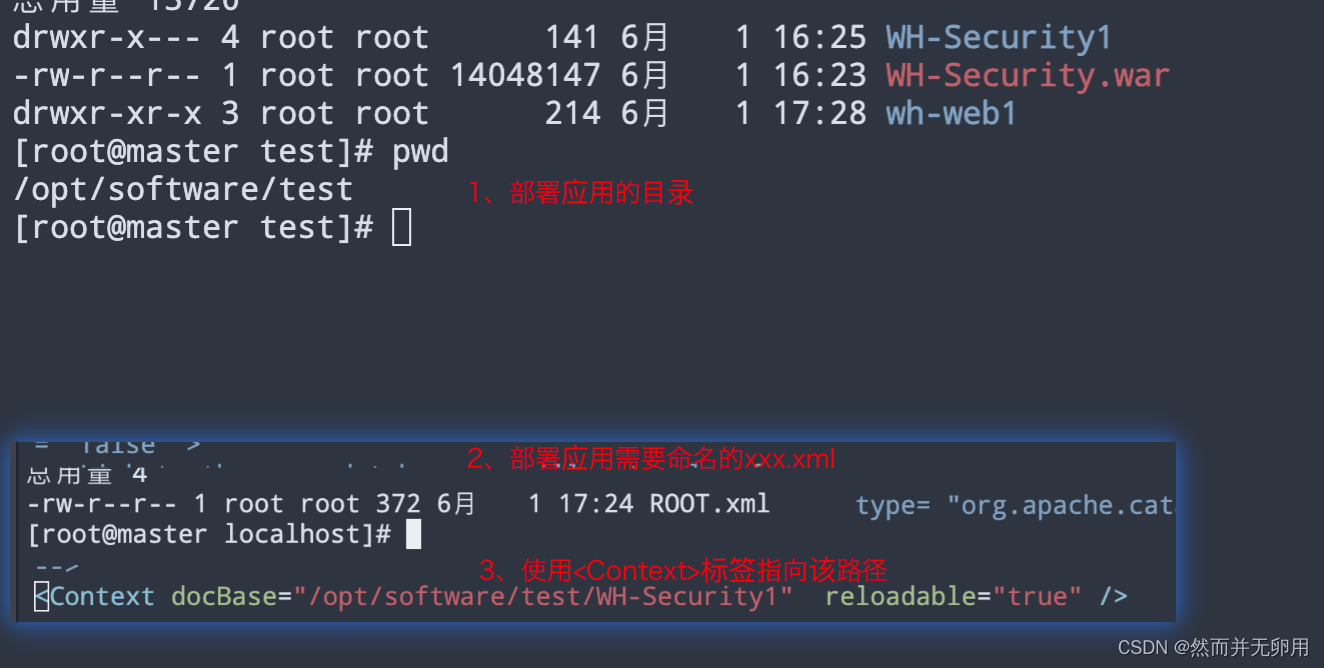Click the terminal cursor after test prompt
Screen dimensions: 1324x668
tap(401, 228)
